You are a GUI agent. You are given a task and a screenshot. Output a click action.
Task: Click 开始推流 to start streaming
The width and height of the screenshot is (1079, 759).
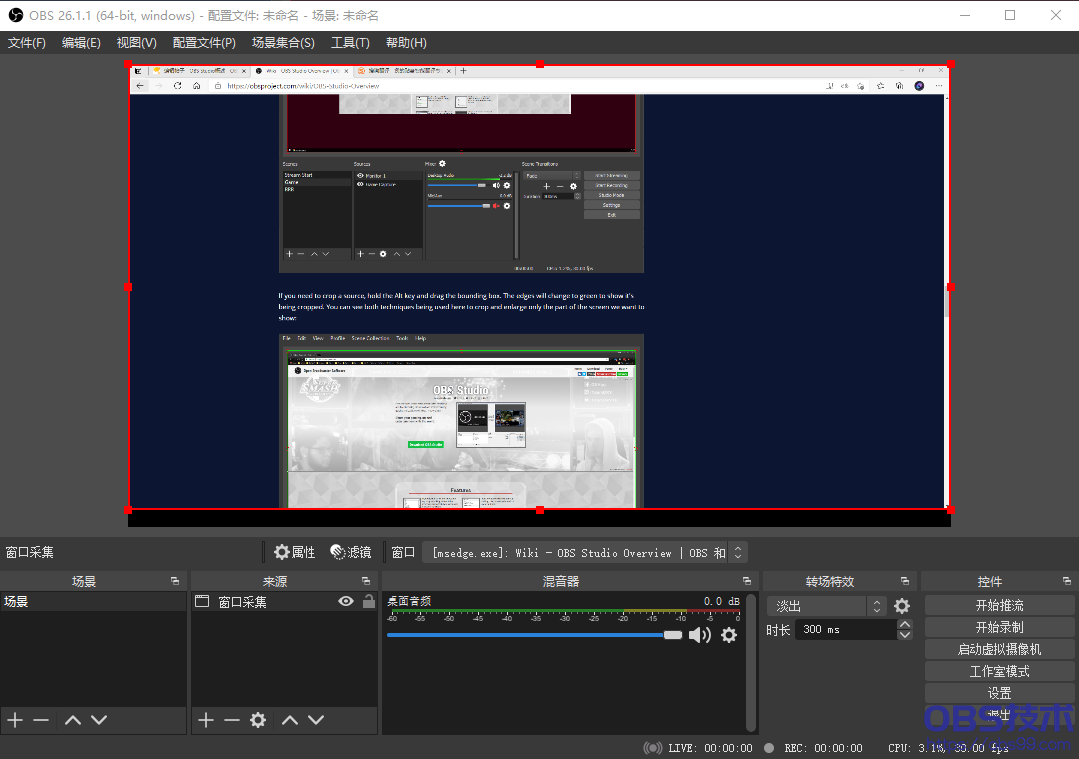pos(999,606)
